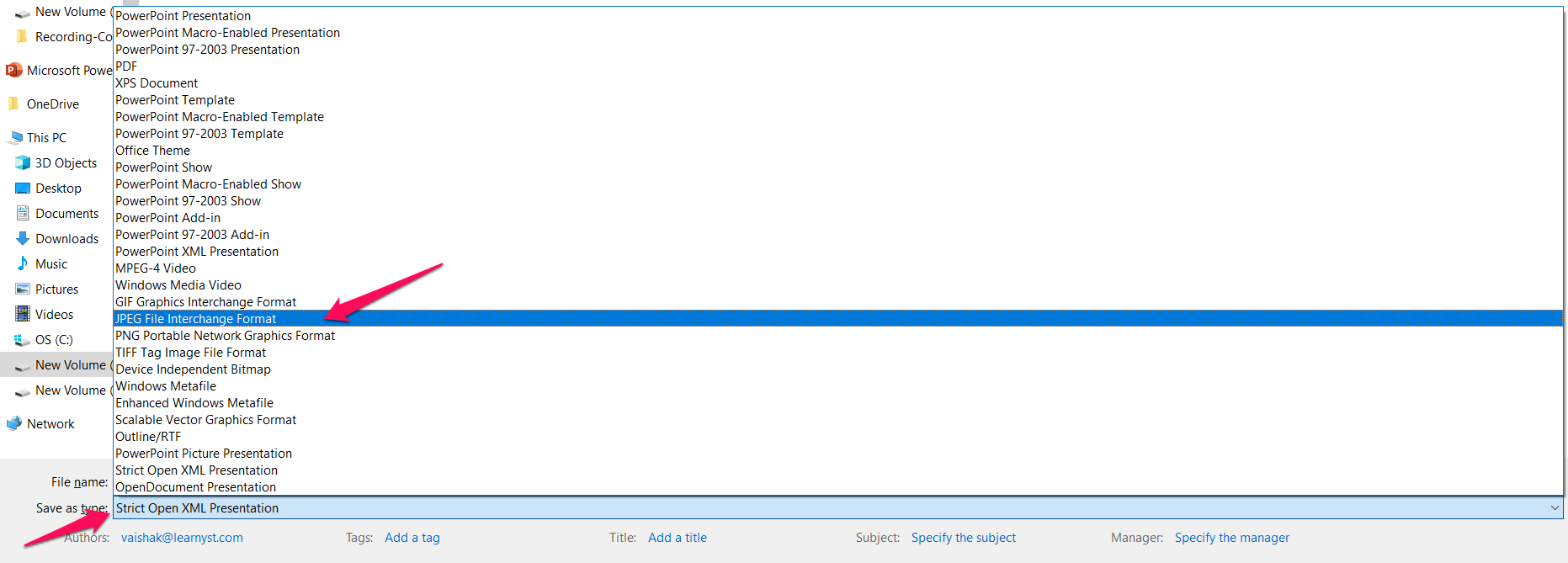Viewport: 1568px width, 563px height.
Task: Click Specify the subject link
Action: (x=963, y=538)
